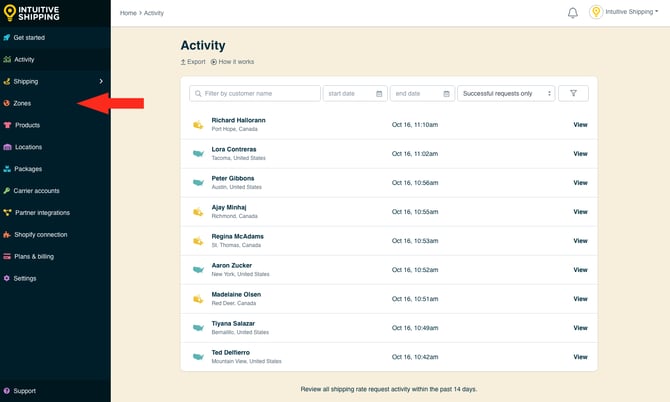This screenshot has height=402, width=670.
Task: Click the Intuitive Shipping logo
Action: click(31, 13)
